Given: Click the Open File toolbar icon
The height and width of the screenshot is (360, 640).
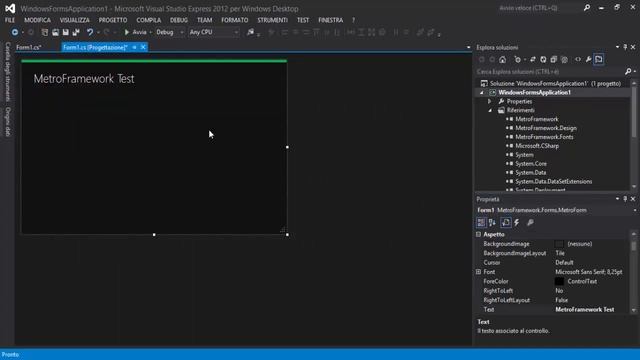Looking at the screenshot, I should tap(55, 32).
